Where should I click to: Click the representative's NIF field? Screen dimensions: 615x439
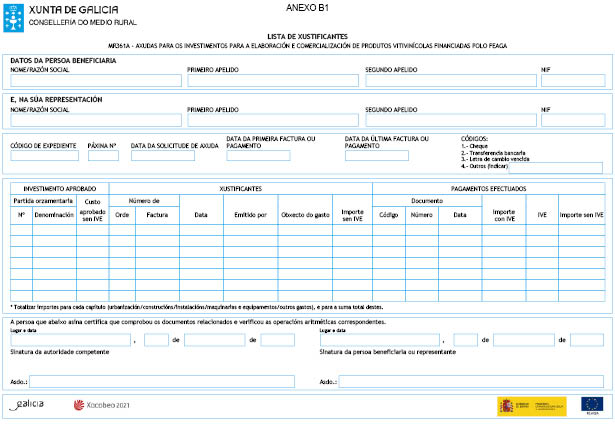(571, 120)
